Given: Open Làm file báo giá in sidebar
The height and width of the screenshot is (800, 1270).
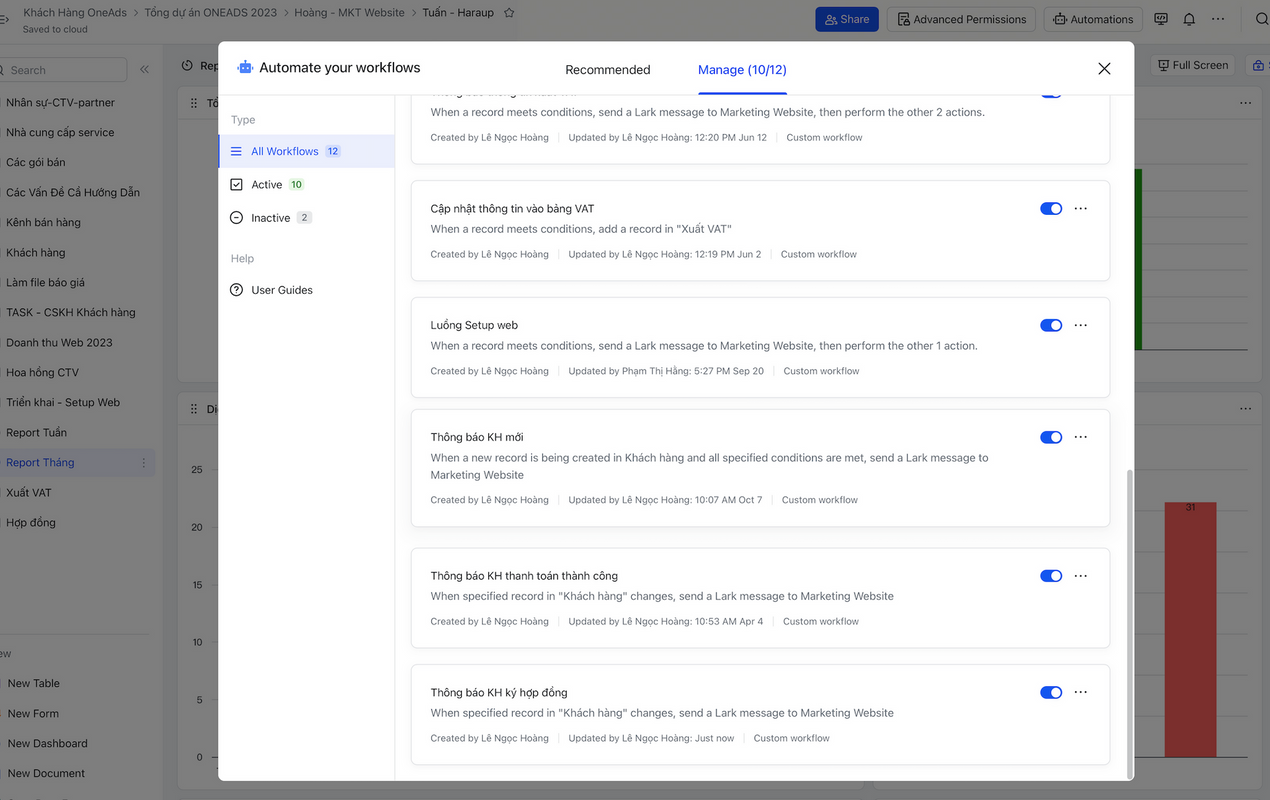Looking at the screenshot, I should point(45,282).
